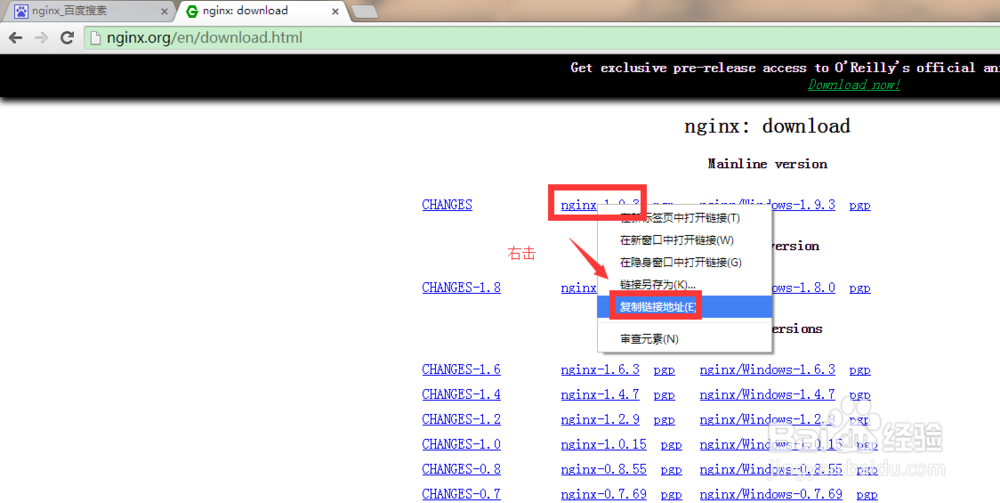Download the nginx-1.0.15 source link
This screenshot has height=503, width=1000.
tap(603, 444)
